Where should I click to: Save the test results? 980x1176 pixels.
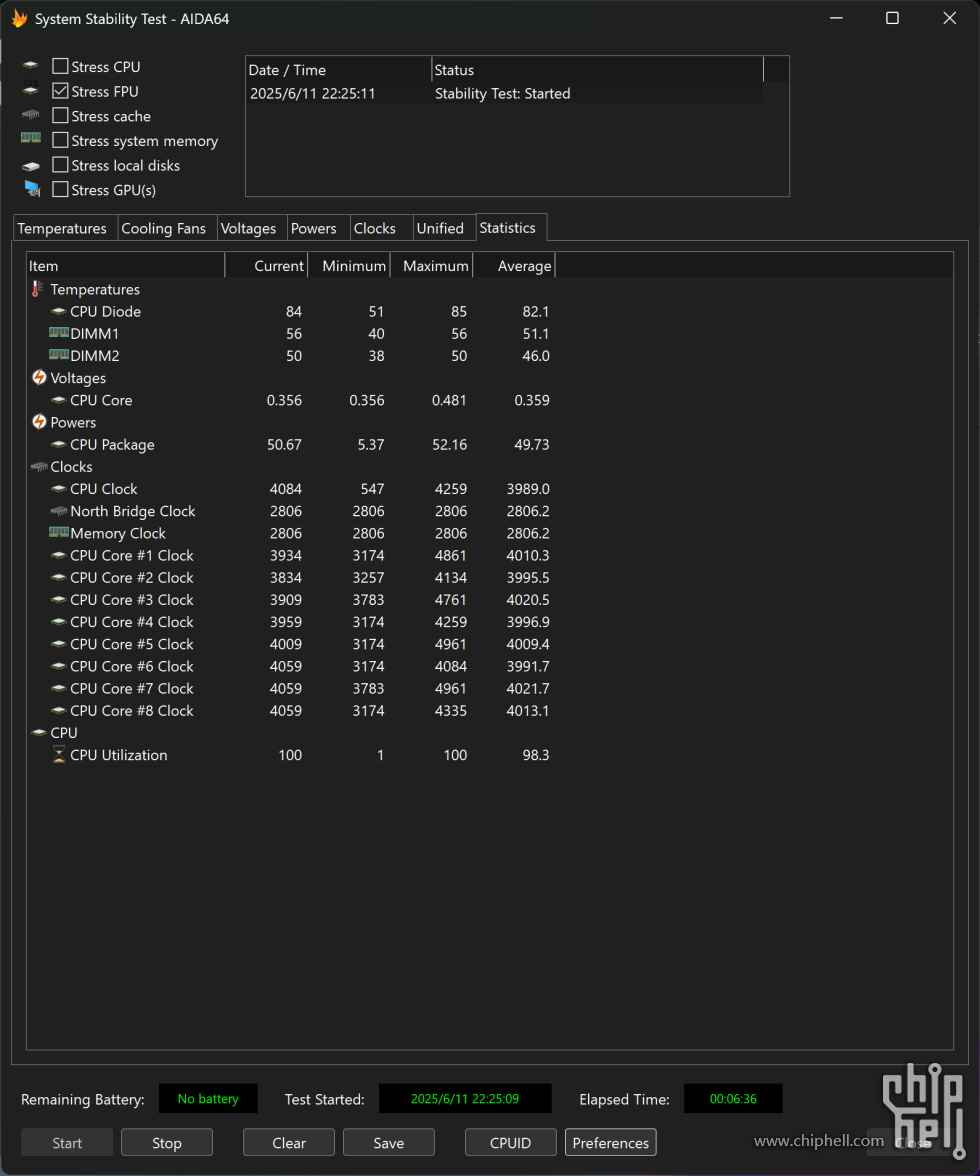388,1142
